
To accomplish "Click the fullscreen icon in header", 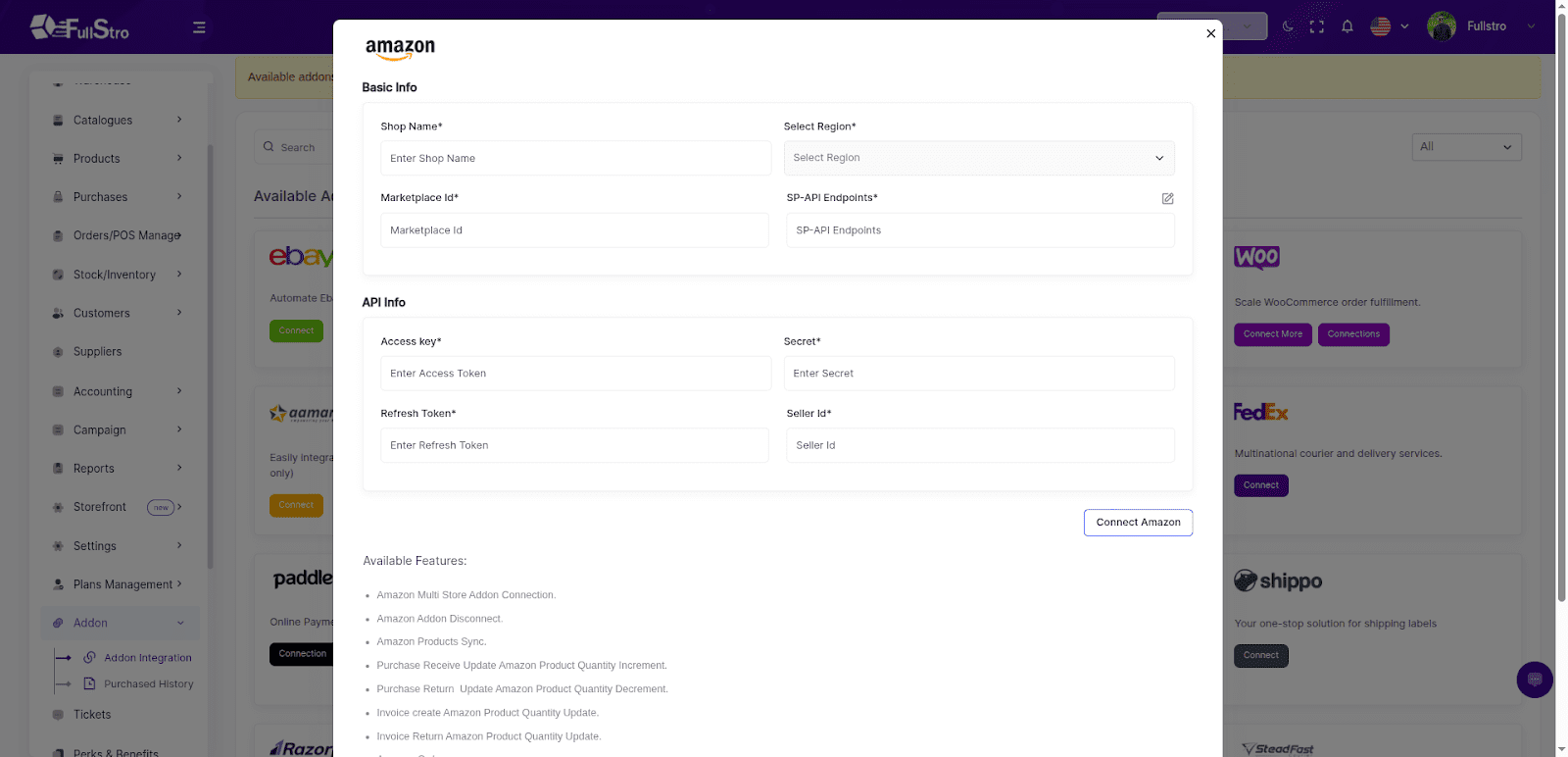I will tap(1317, 26).
